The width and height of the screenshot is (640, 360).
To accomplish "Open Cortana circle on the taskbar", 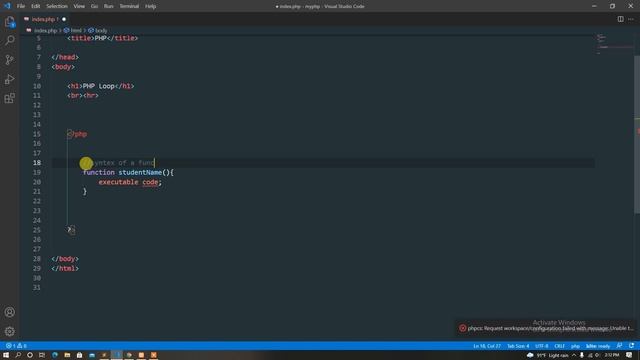I will [x=30, y=355].
